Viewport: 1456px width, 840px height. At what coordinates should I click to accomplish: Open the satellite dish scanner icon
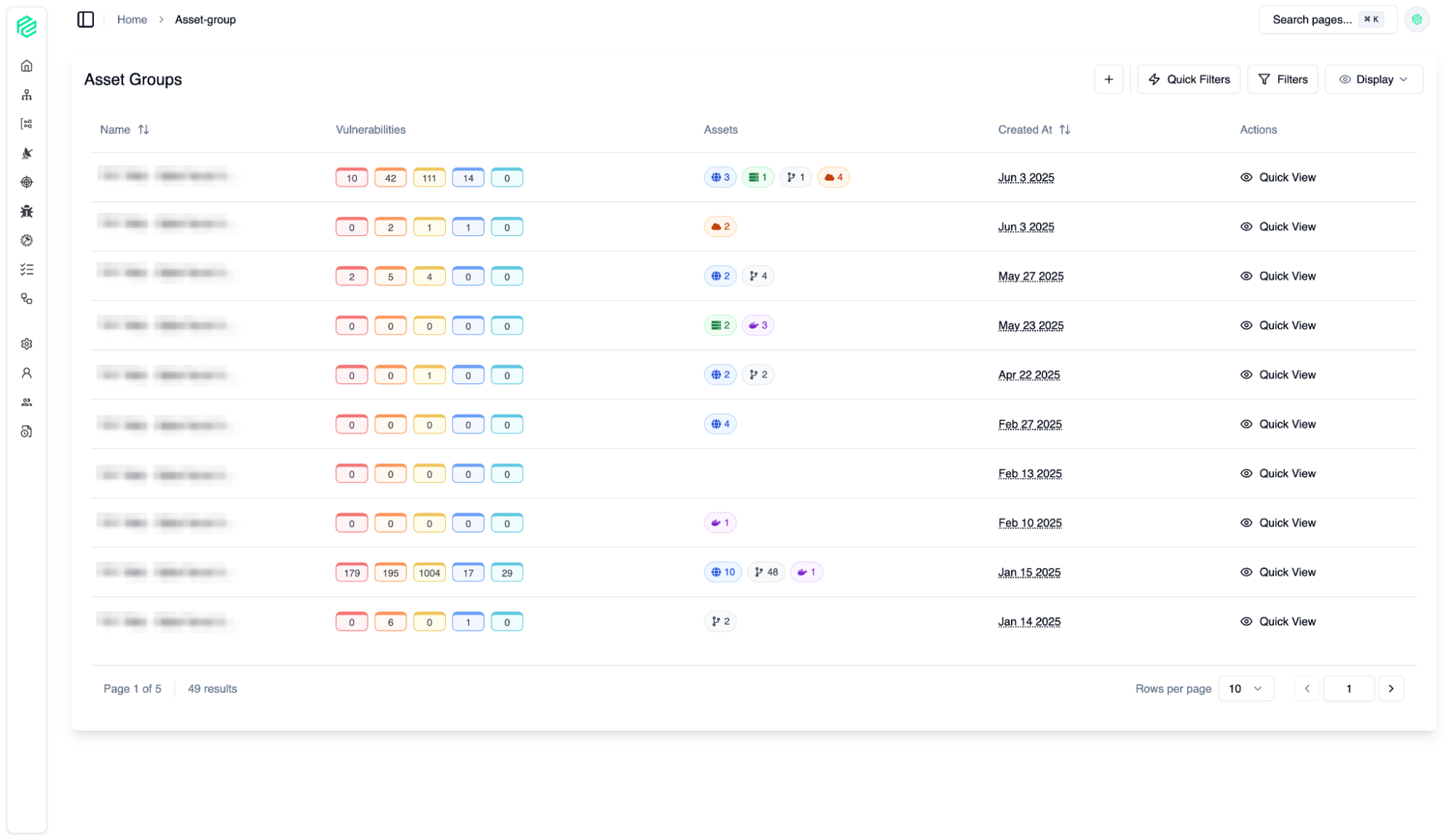[27, 153]
